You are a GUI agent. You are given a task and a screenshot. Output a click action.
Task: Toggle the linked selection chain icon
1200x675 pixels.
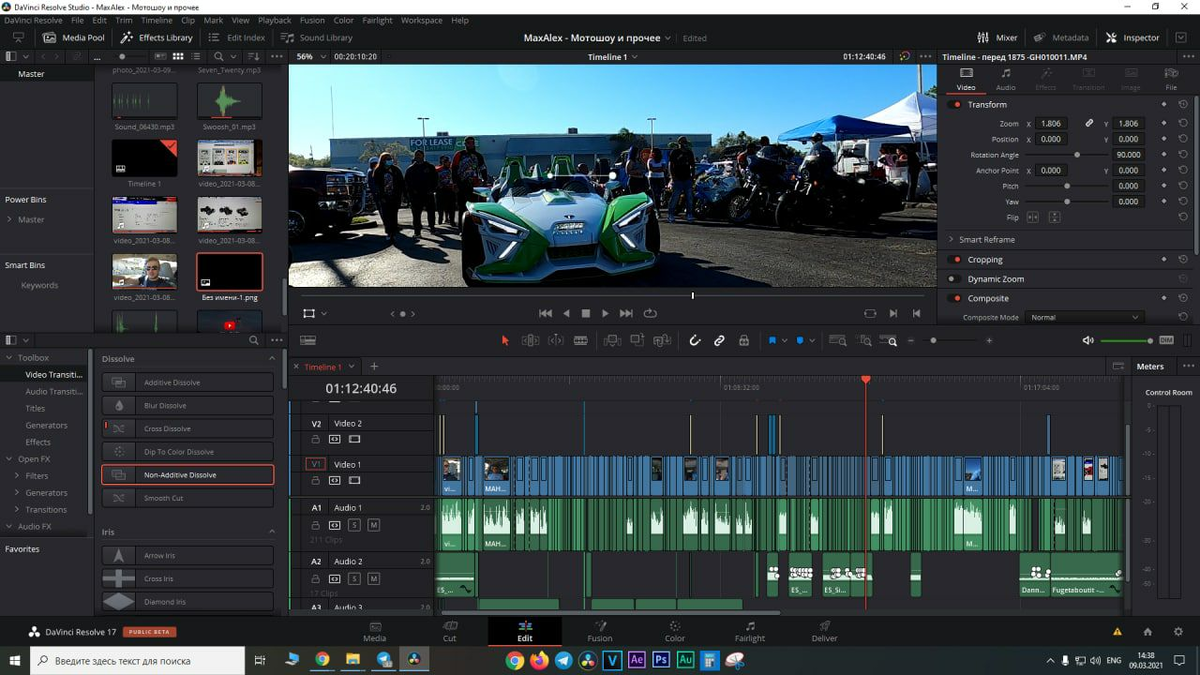coord(719,341)
